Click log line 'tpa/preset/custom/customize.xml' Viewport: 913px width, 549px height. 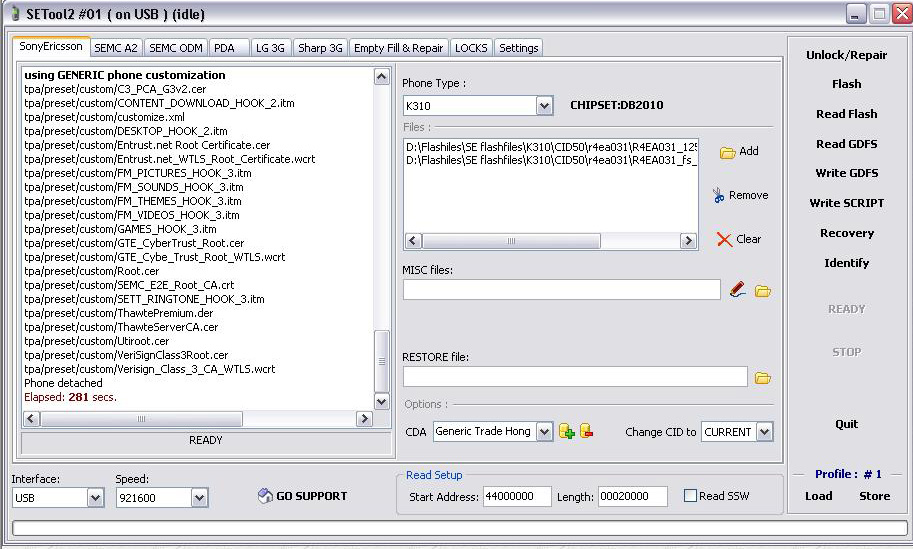(x=104, y=117)
